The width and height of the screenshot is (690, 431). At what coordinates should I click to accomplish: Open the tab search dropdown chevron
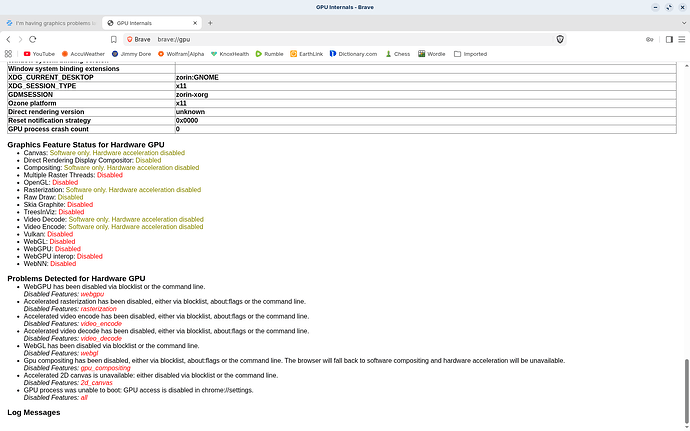click(684, 23)
